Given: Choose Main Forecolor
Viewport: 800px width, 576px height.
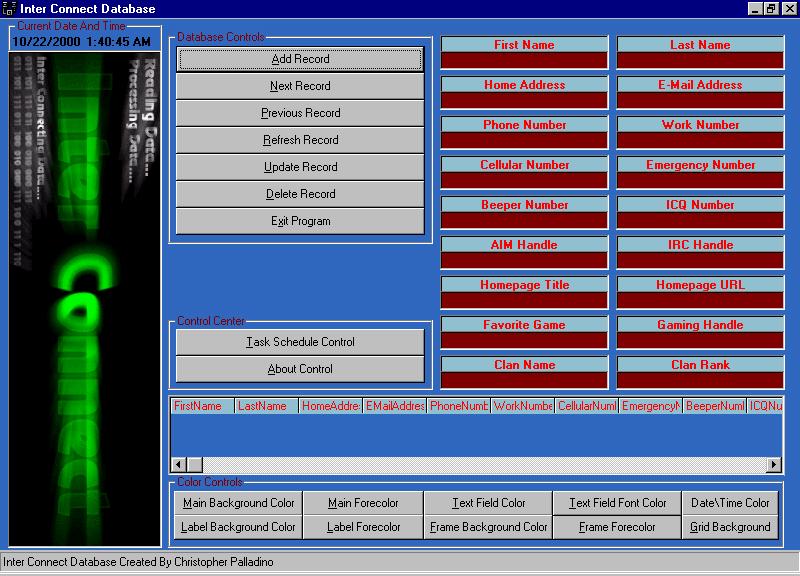Looking at the screenshot, I should point(363,503).
